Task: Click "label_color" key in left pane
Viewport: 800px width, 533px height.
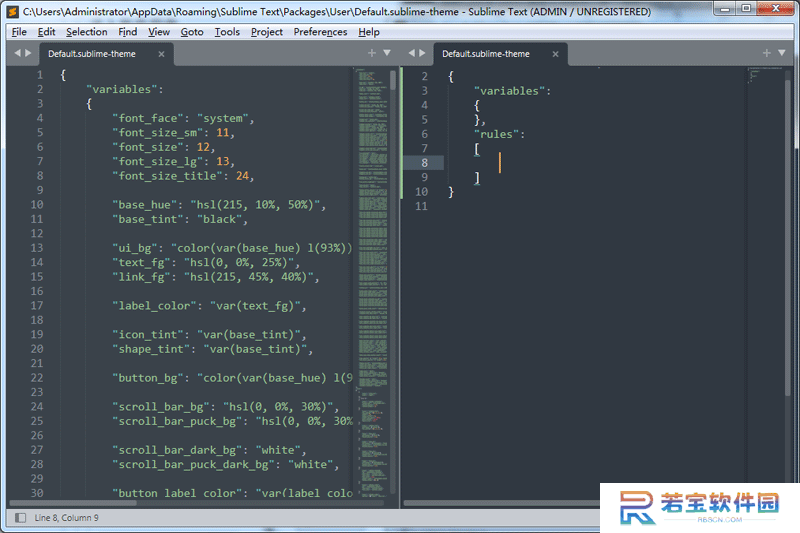Action: point(155,306)
